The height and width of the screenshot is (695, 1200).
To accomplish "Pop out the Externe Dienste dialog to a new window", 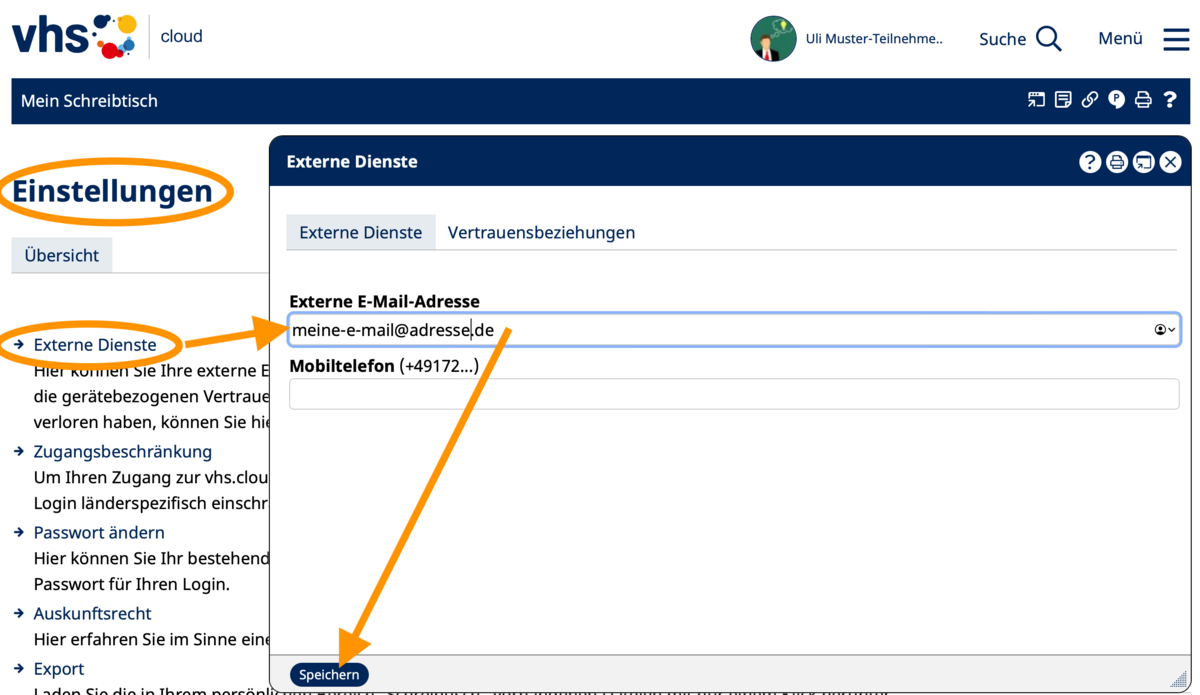I will pyautogui.click(x=1143, y=162).
